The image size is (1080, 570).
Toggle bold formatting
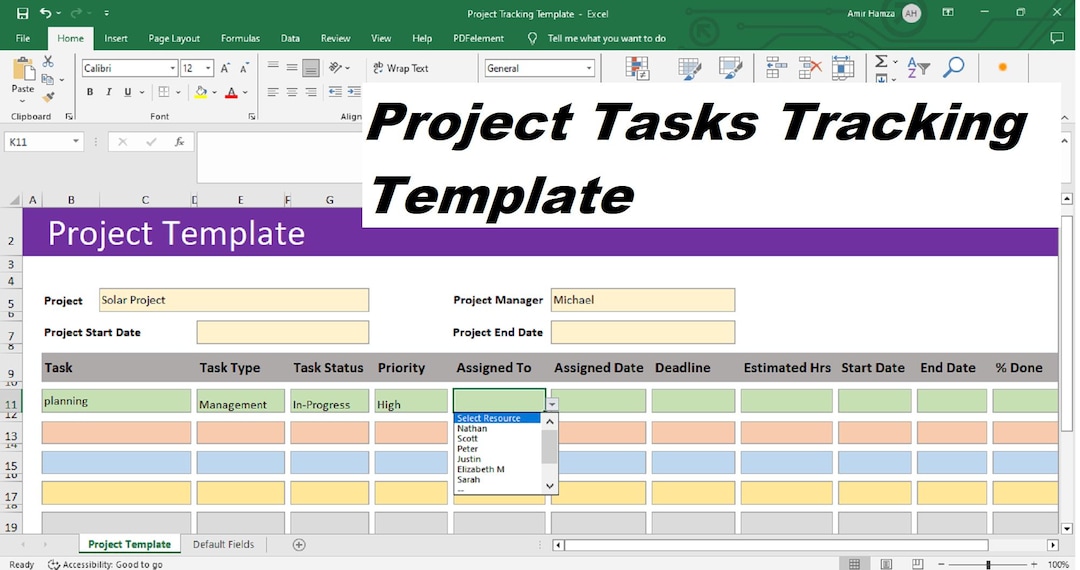[90, 92]
